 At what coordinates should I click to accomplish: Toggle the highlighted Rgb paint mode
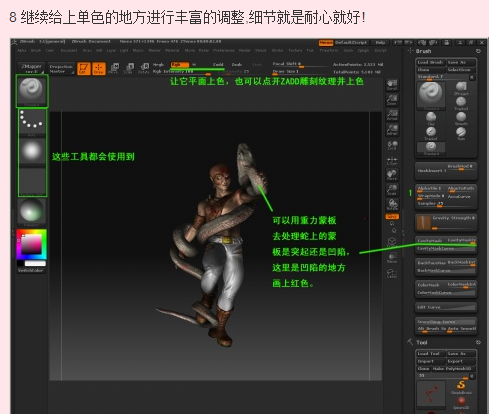coord(180,64)
